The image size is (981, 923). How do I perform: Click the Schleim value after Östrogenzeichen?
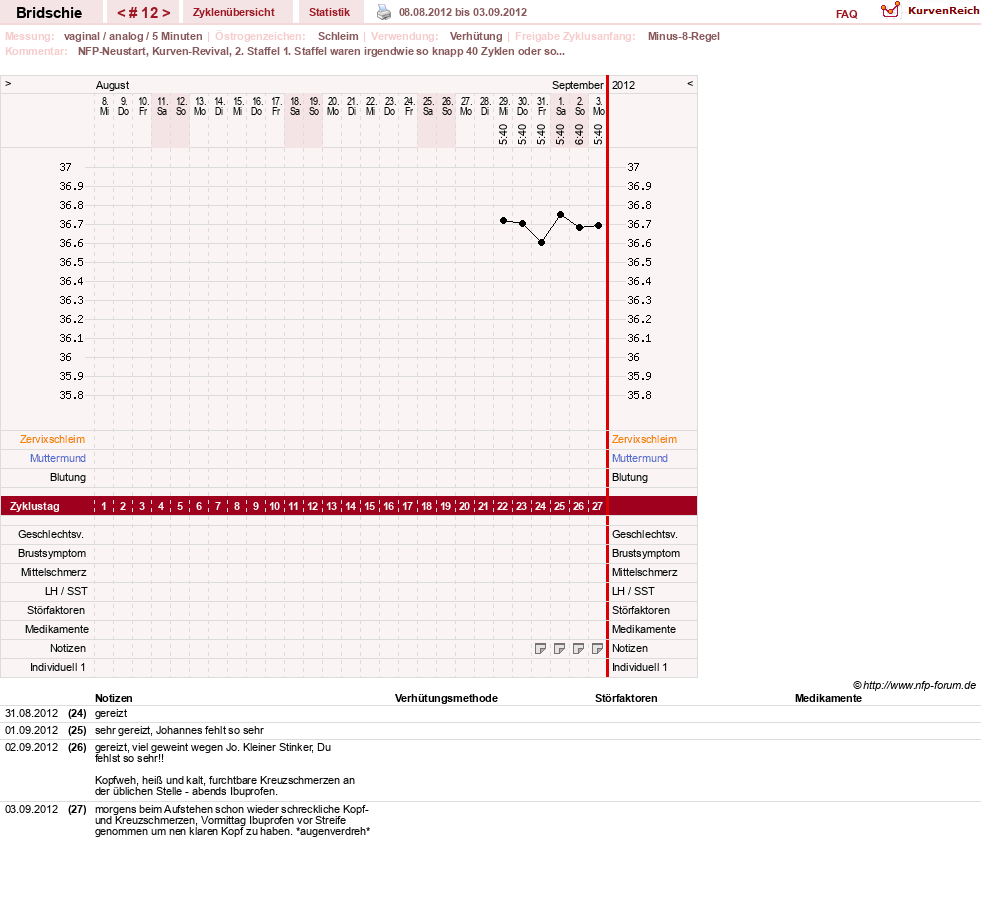[x=338, y=36]
